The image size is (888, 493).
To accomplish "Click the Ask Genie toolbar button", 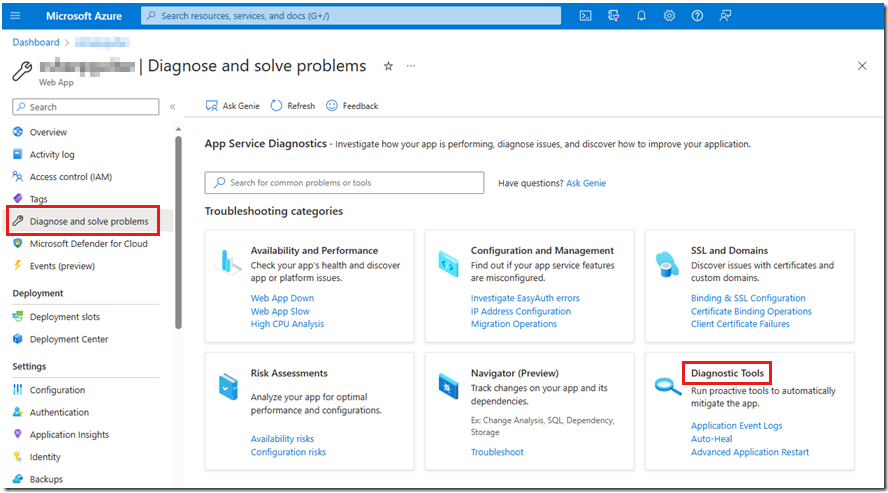I will coord(232,106).
